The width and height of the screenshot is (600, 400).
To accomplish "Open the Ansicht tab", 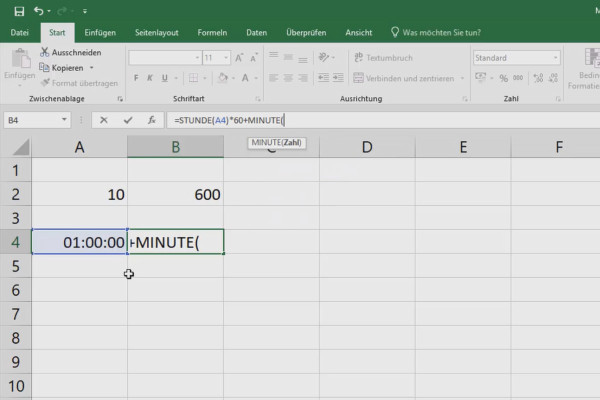I will point(359,33).
